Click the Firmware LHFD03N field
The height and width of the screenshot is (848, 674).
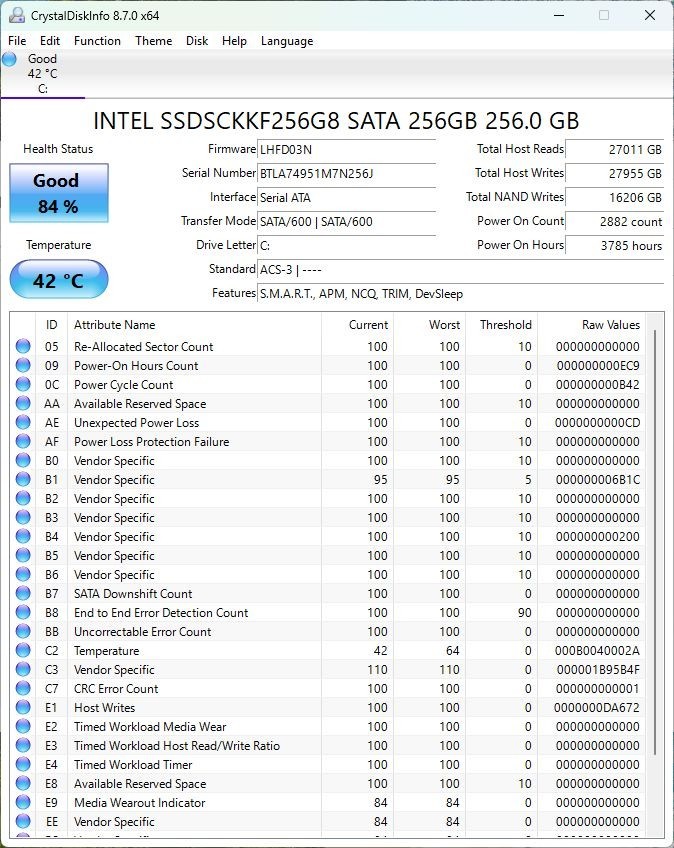click(346, 149)
